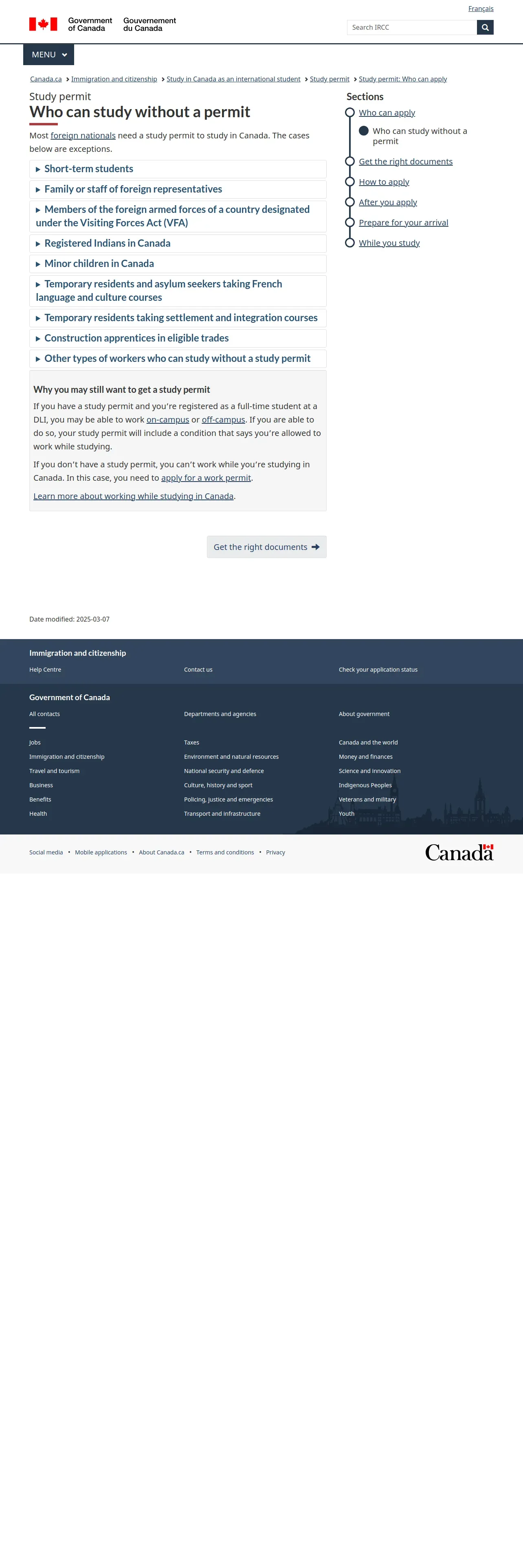Open Transport and infrastructure link
The width and height of the screenshot is (523, 1568).
[x=222, y=814]
